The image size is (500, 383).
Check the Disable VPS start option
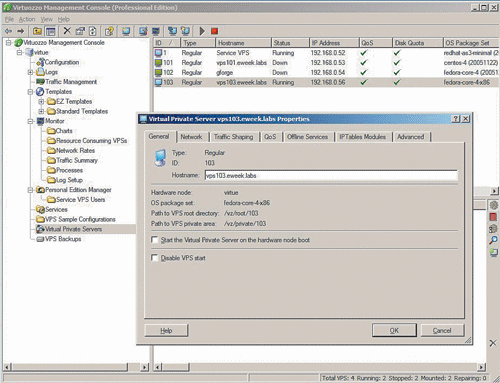click(x=155, y=258)
